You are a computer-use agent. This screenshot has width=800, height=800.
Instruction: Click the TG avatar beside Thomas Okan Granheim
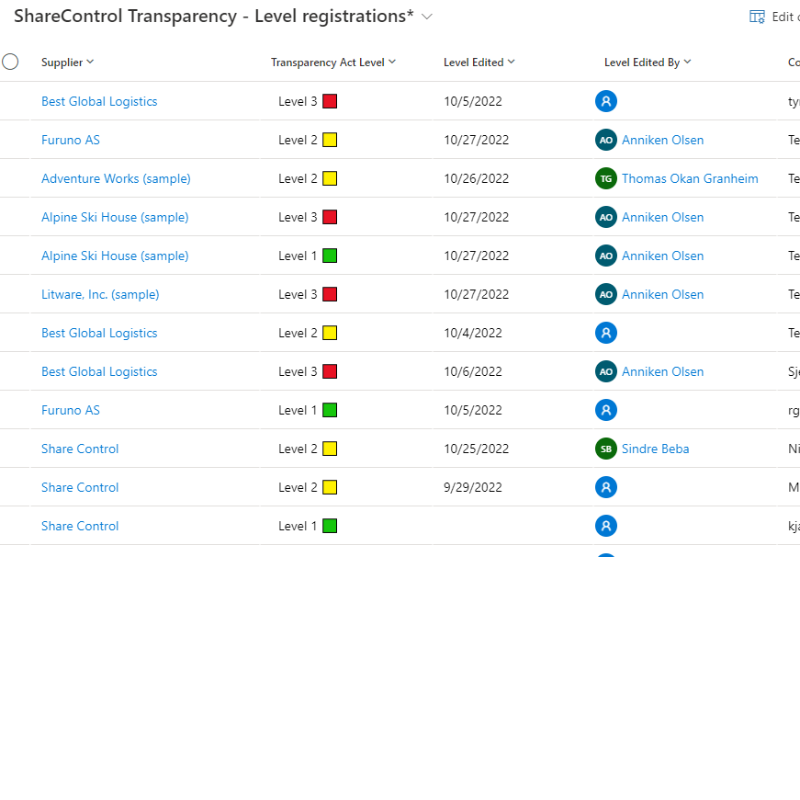click(x=606, y=179)
